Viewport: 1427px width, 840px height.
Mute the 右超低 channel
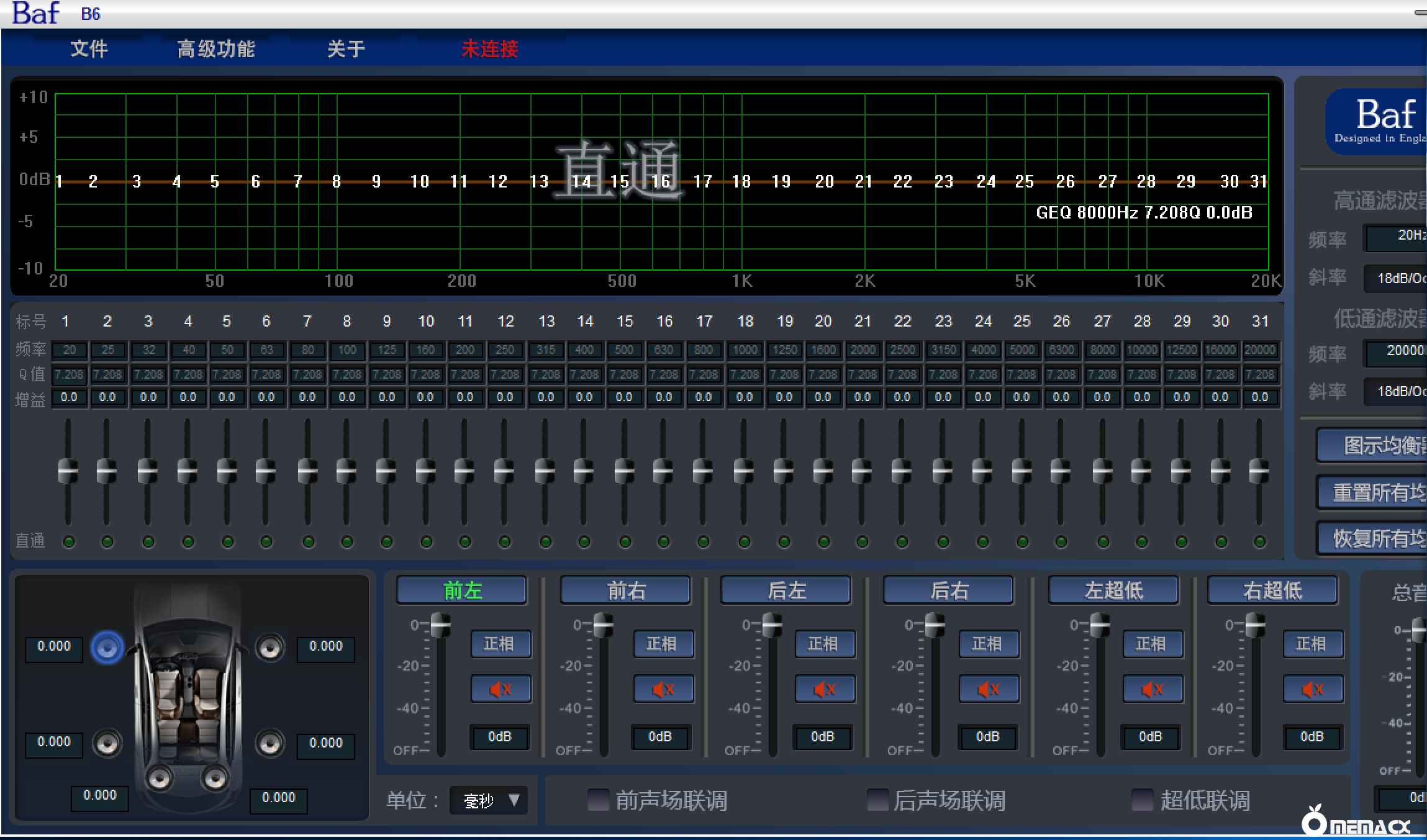(x=1313, y=689)
